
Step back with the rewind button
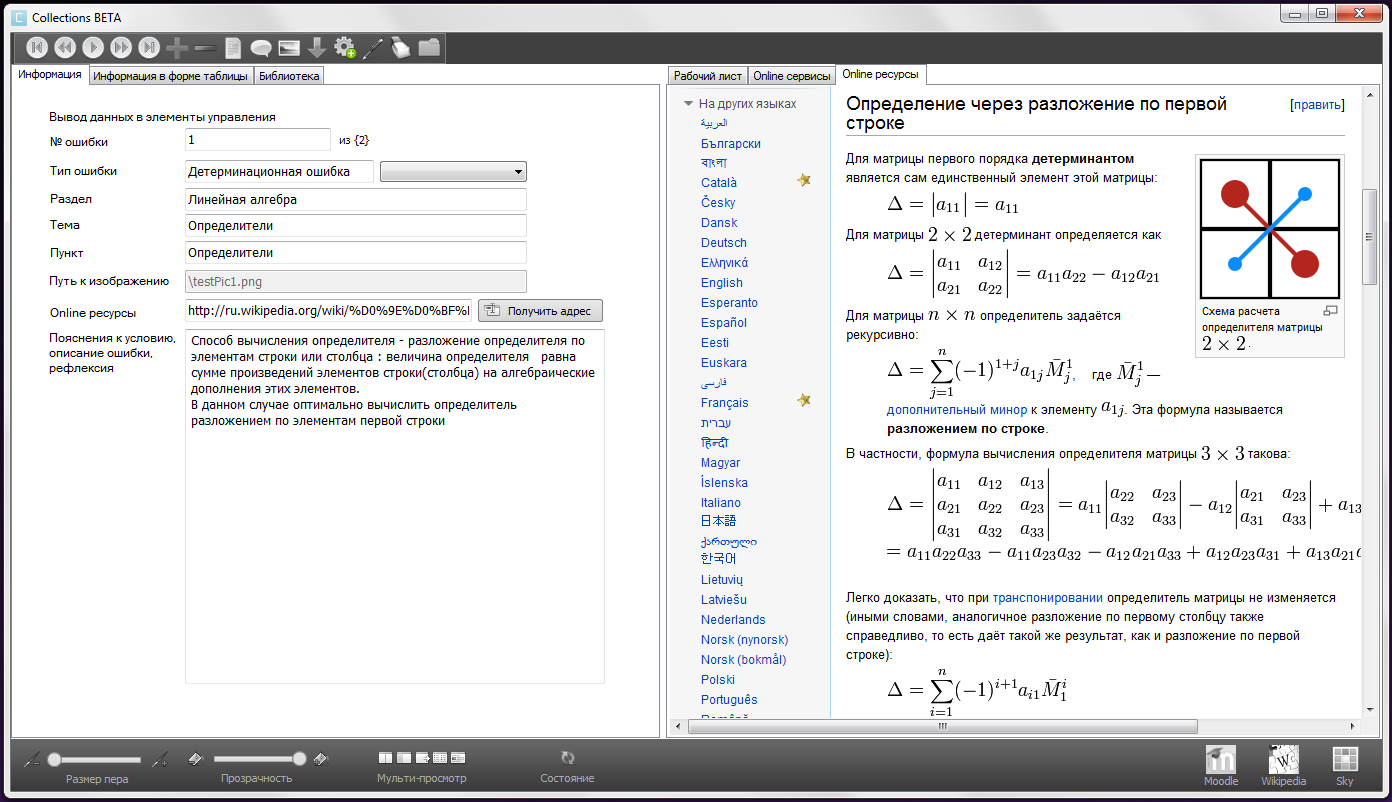click(x=65, y=47)
